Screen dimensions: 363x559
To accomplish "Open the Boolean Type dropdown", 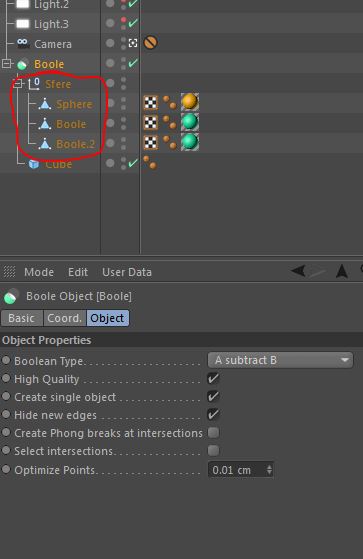I will pyautogui.click(x=280, y=360).
